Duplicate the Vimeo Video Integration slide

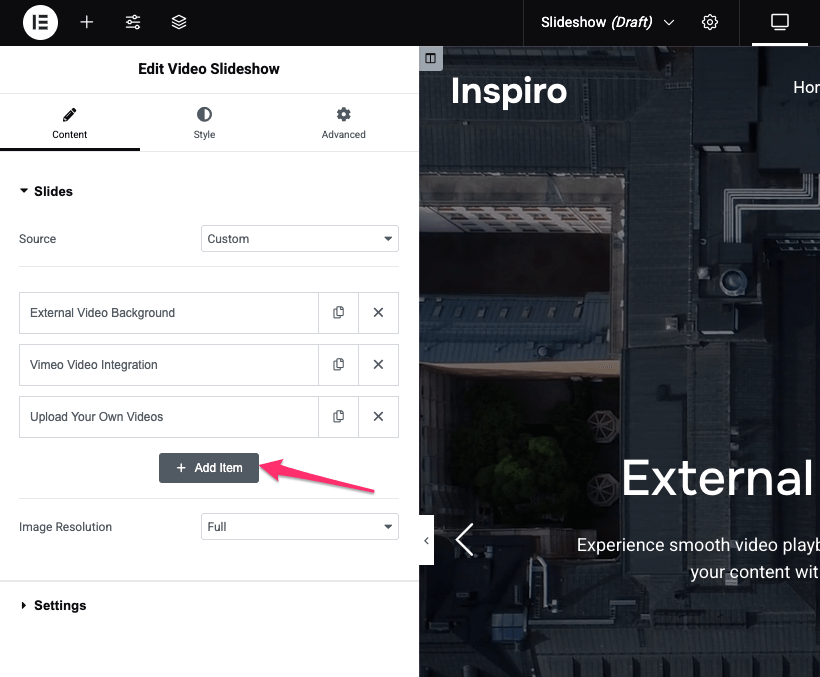338,365
